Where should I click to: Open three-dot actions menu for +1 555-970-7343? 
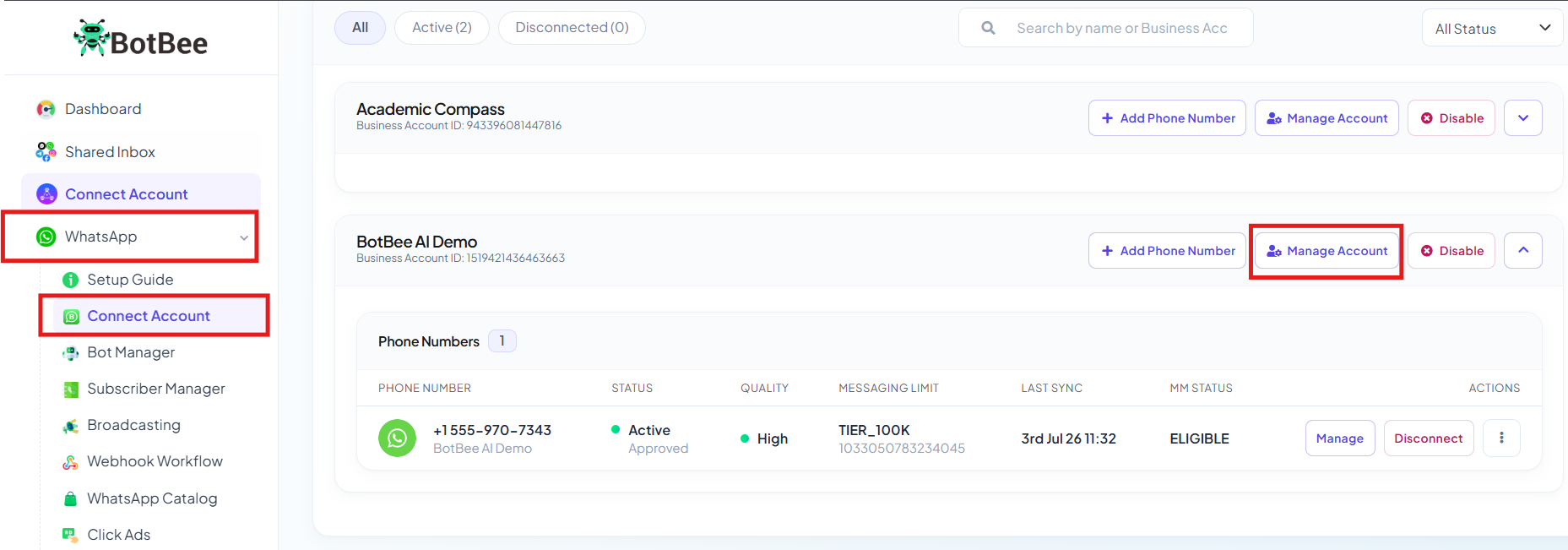pos(1501,438)
